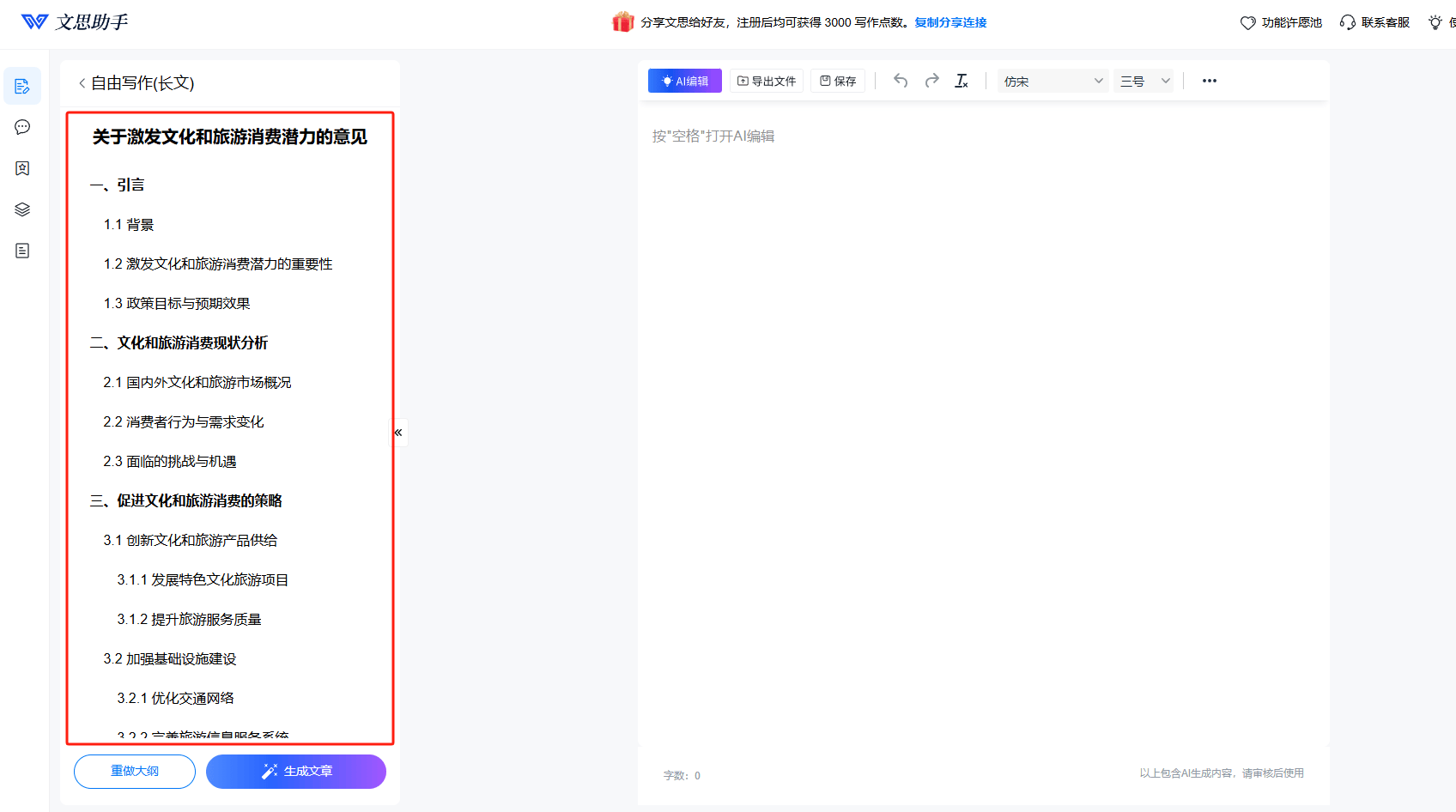Click the gift box icon in the top banner
The height and width of the screenshot is (812, 1456).
(623, 21)
